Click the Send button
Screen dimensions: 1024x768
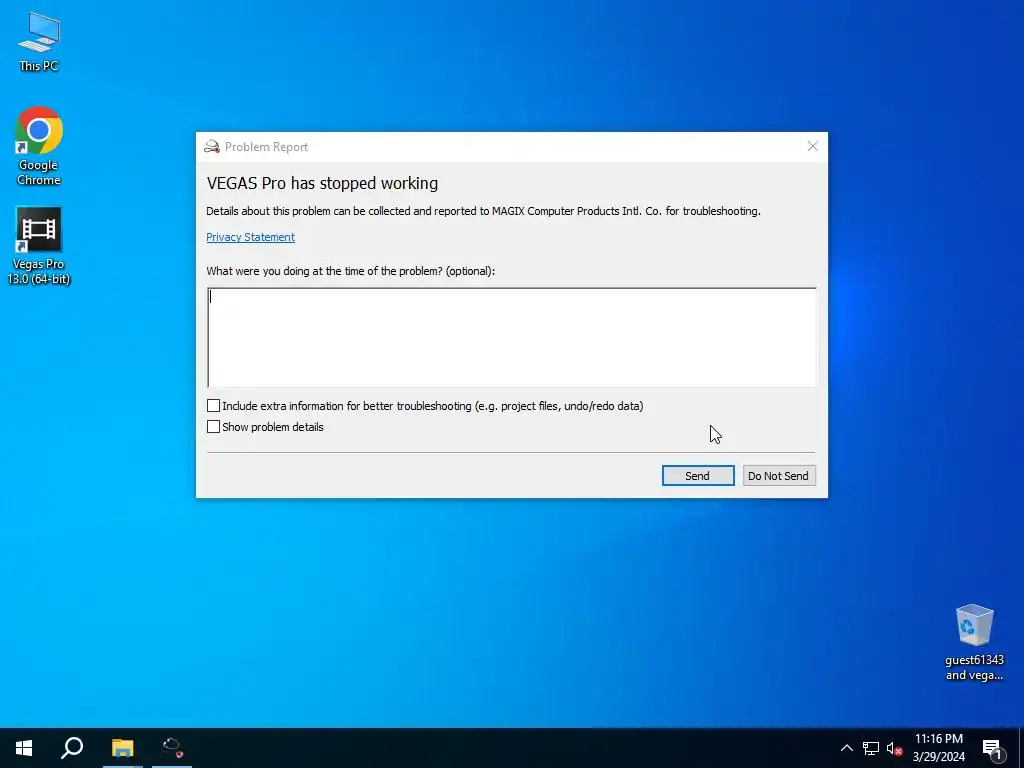click(697, 475)
